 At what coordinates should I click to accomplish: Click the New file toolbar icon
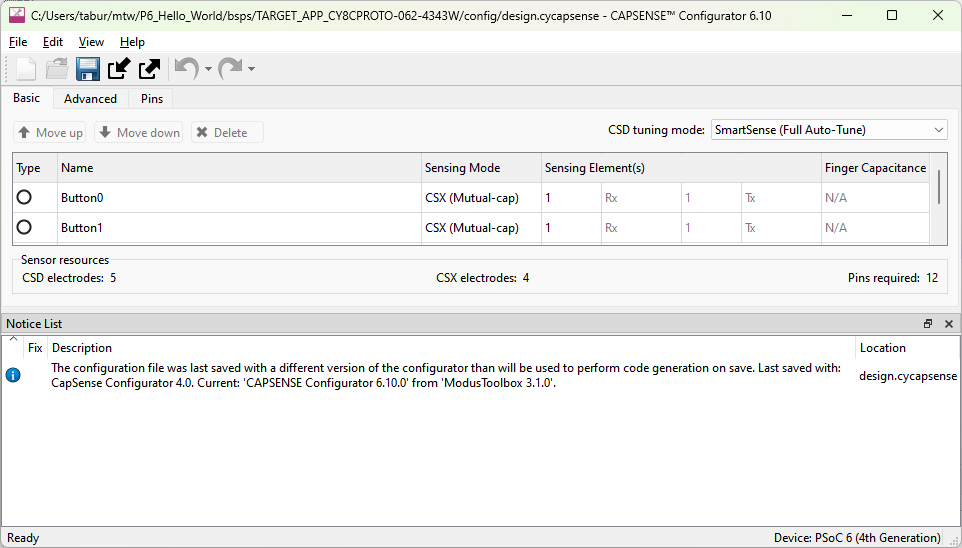(x=26, y=69)
